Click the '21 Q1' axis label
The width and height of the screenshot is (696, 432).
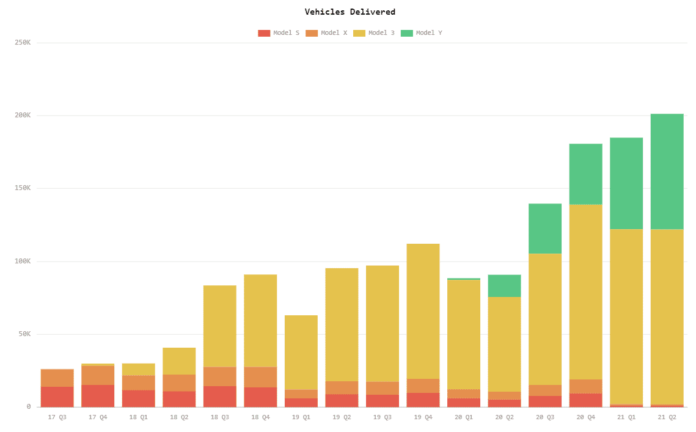[x=626, y=417]
